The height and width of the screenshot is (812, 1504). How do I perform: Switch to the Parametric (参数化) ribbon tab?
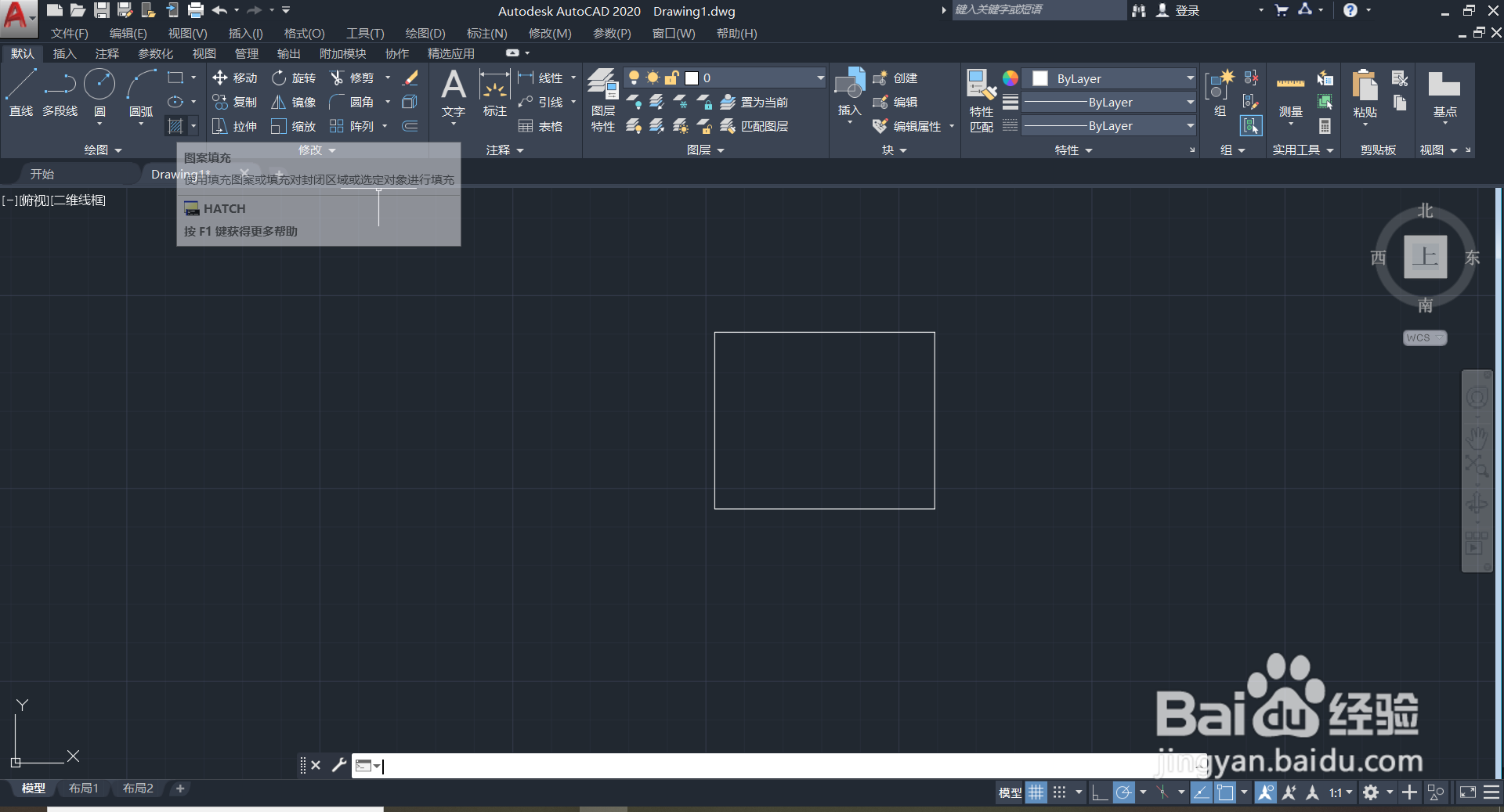pyautogui.click(x=155, y=53)
